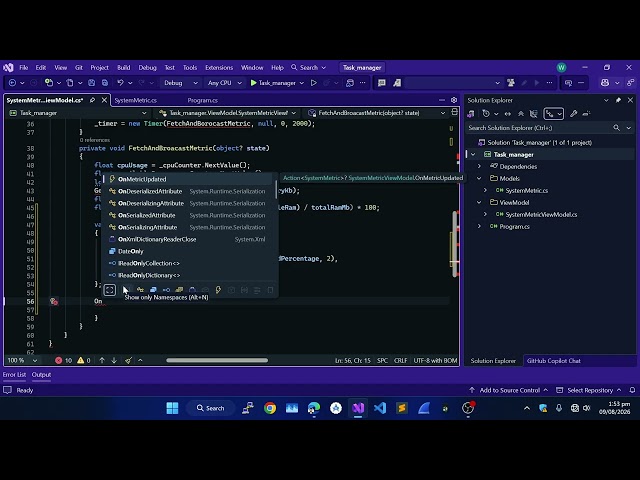Image resolution: width=640 pixels, height=480 pixels.
Task: Toggle the snippets lightning filter in IntelliSense
Action: point(218,290)
